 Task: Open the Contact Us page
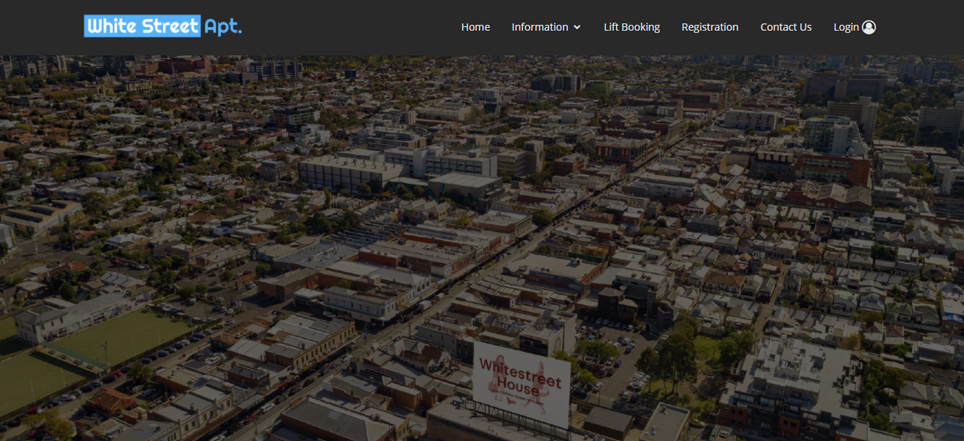tap(786, 27)
